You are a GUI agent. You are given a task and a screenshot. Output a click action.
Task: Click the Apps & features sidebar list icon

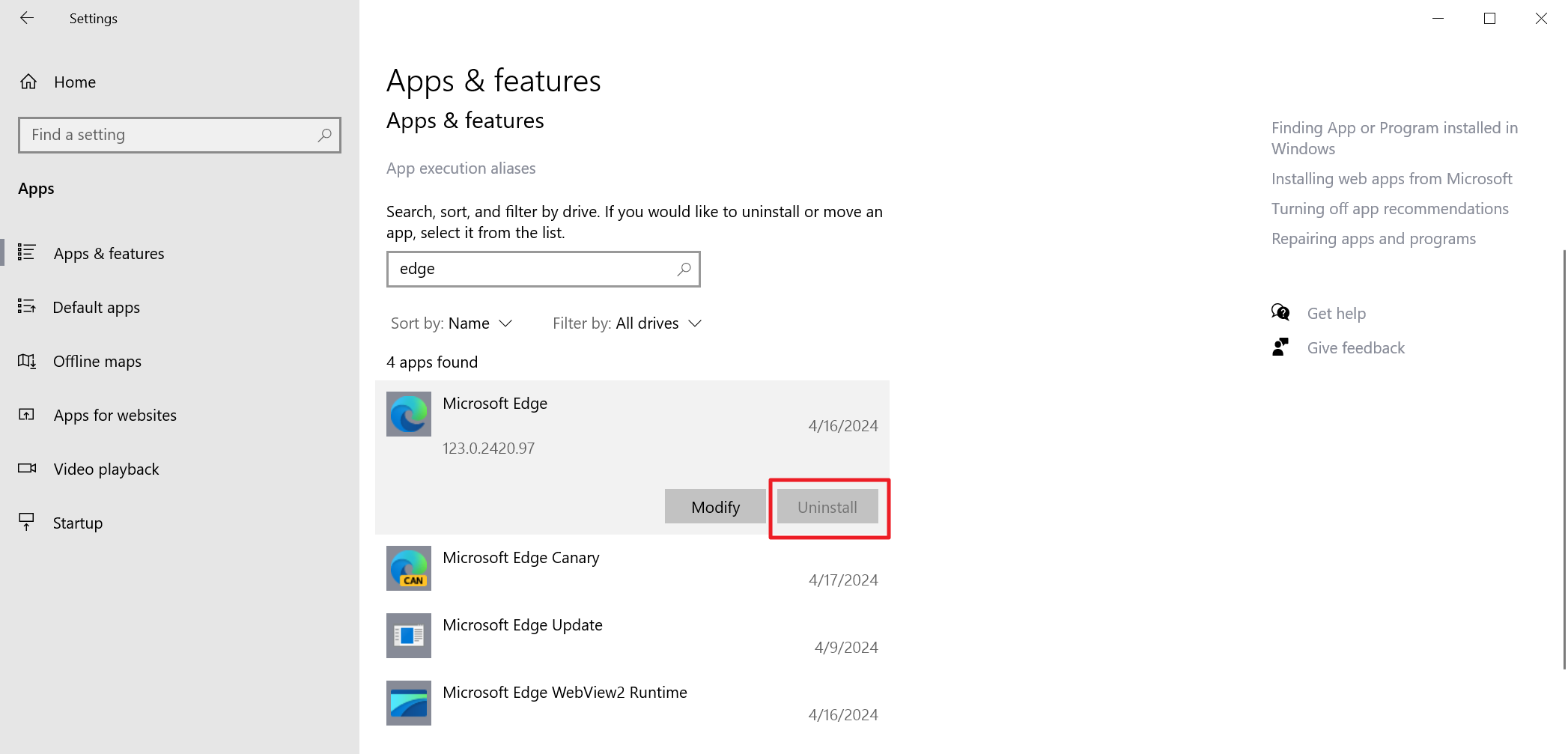27,252
